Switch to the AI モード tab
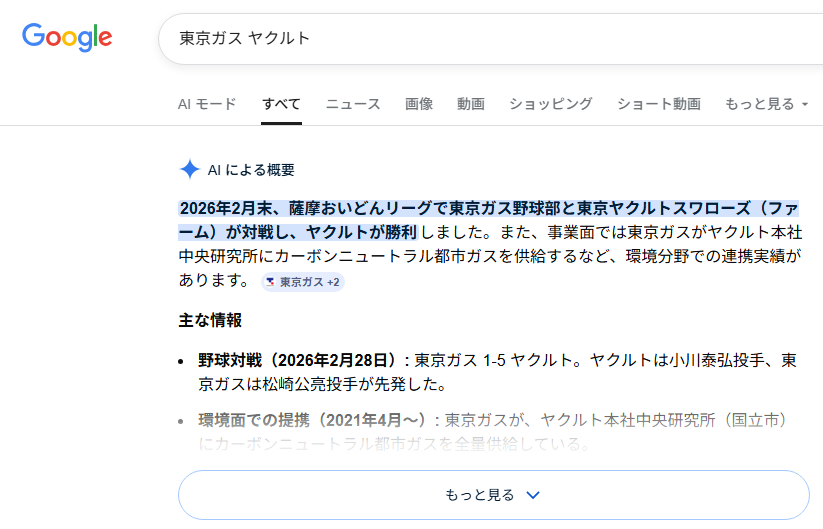 [207, 104]
